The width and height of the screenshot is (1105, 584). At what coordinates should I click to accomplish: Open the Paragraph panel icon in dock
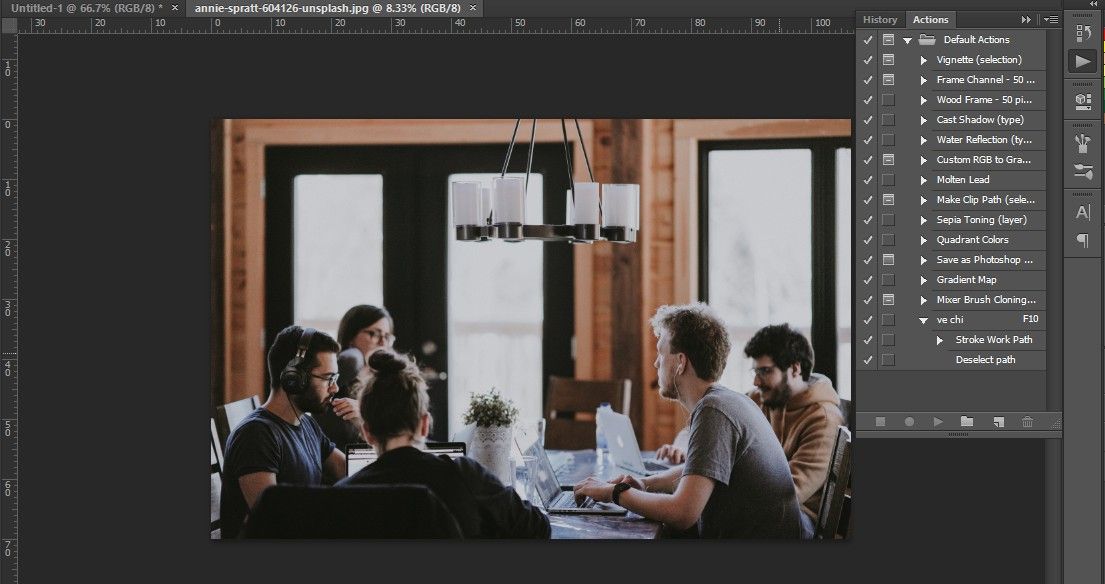pos(1082,240)
